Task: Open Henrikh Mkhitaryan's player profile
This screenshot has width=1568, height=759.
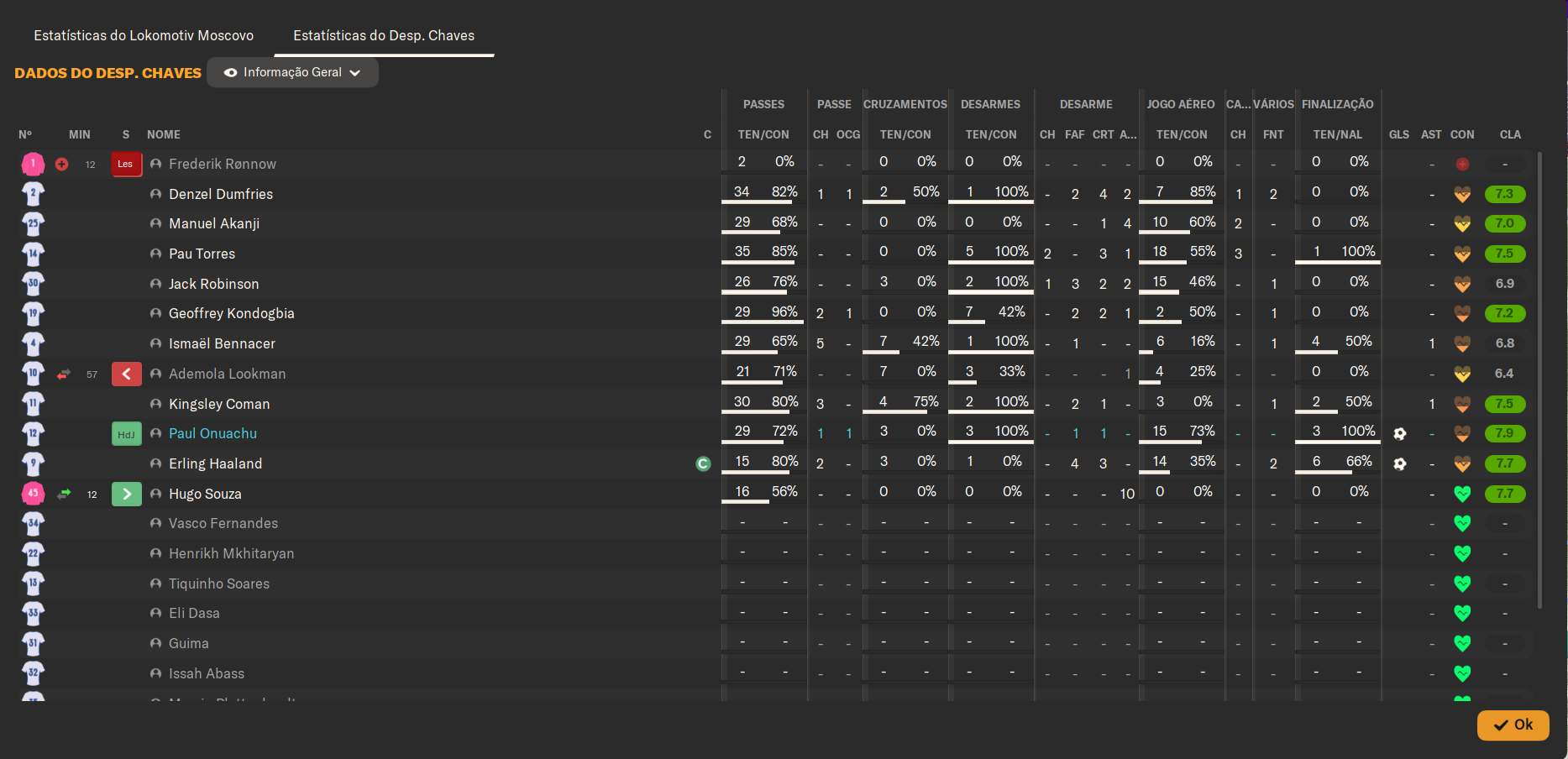Action: coord(231,553)
